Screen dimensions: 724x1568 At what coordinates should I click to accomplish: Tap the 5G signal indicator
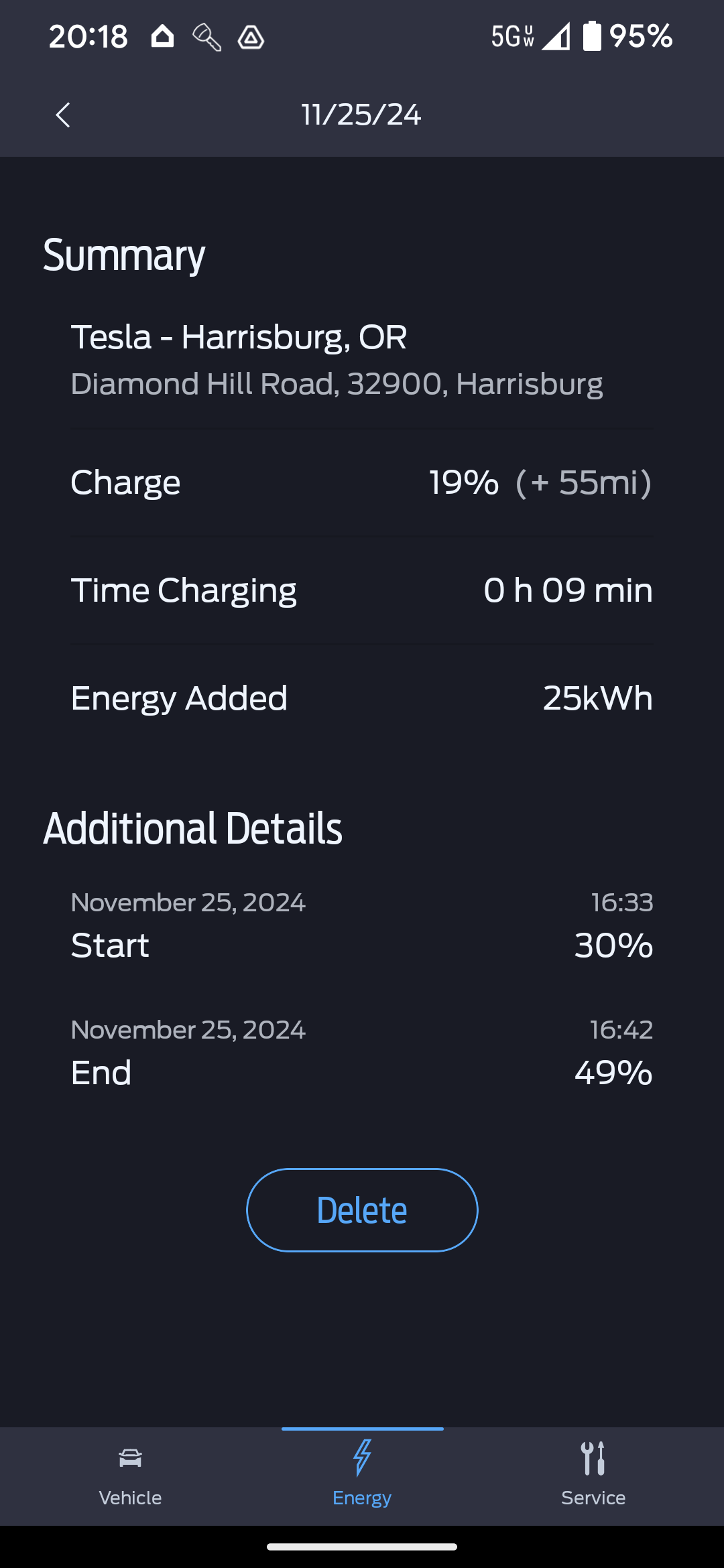(513, 36)
